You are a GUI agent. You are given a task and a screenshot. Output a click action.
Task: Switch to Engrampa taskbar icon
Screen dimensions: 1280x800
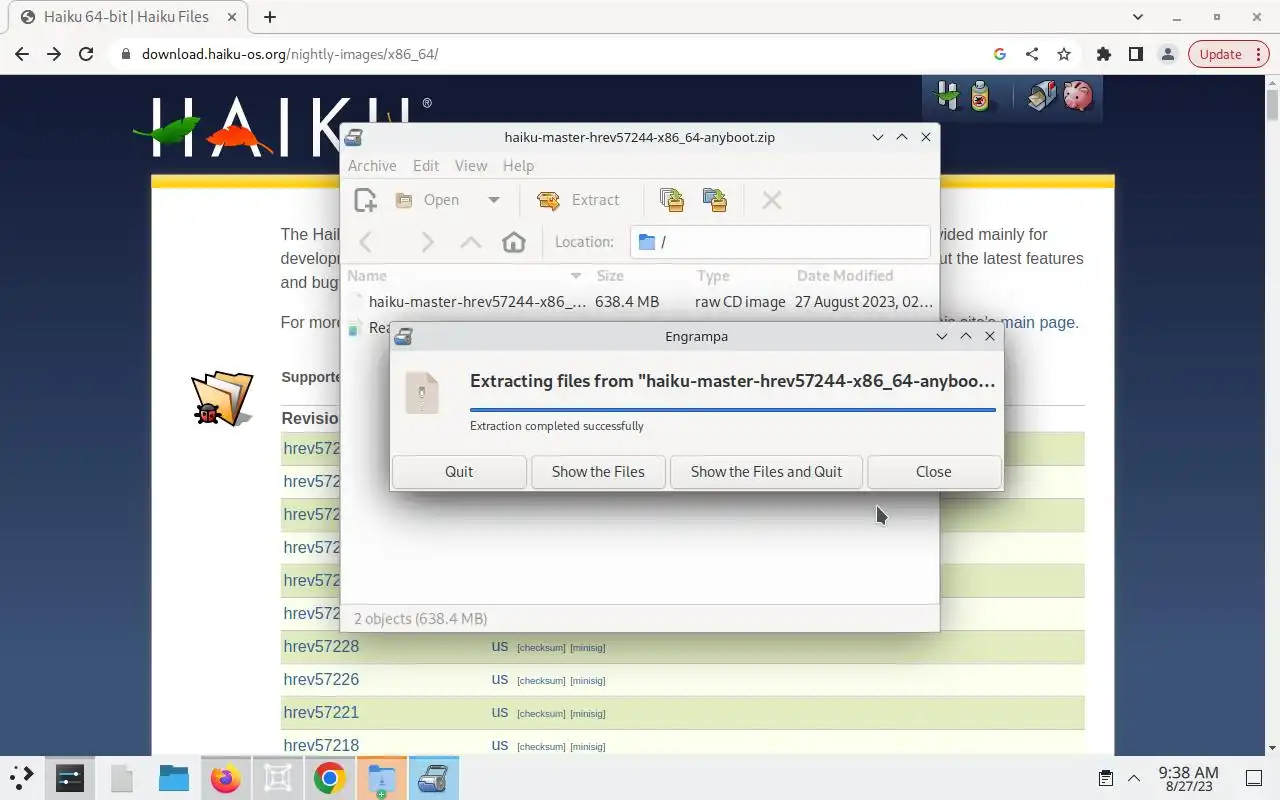point(432,778)
